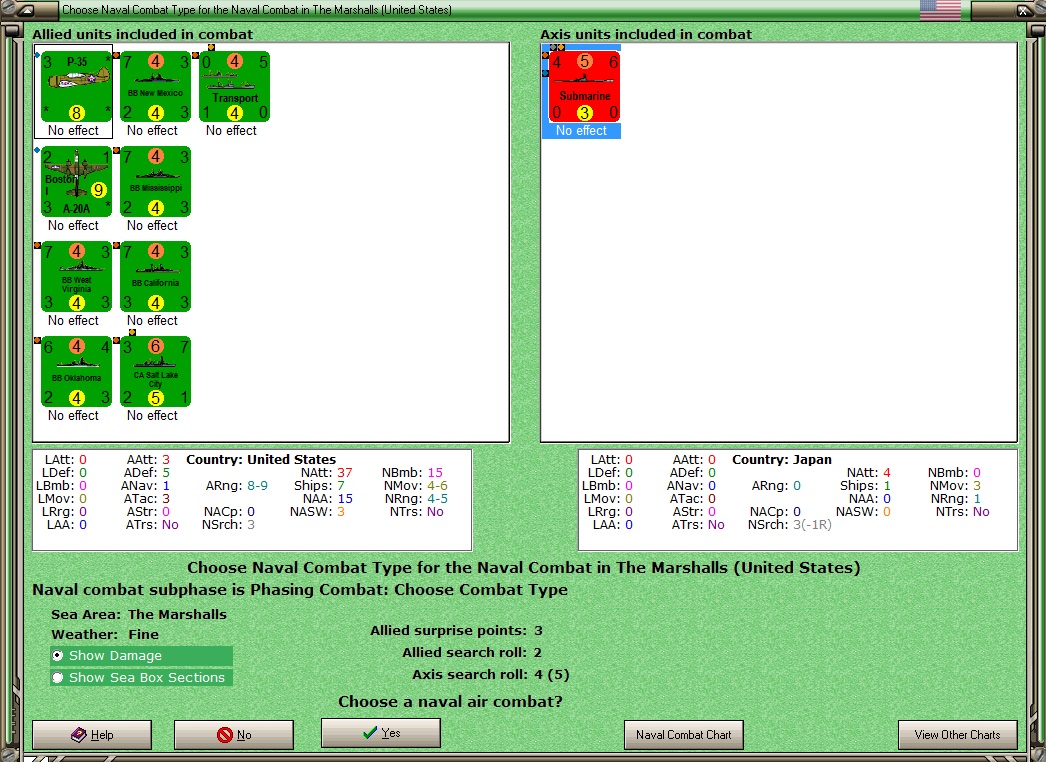
Task: Click US ARng value 8-9
Action: click(x=257, y=486)
